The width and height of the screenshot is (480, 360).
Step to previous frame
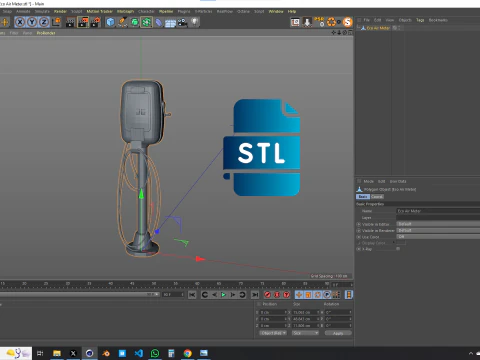click(x=214, y=295)
